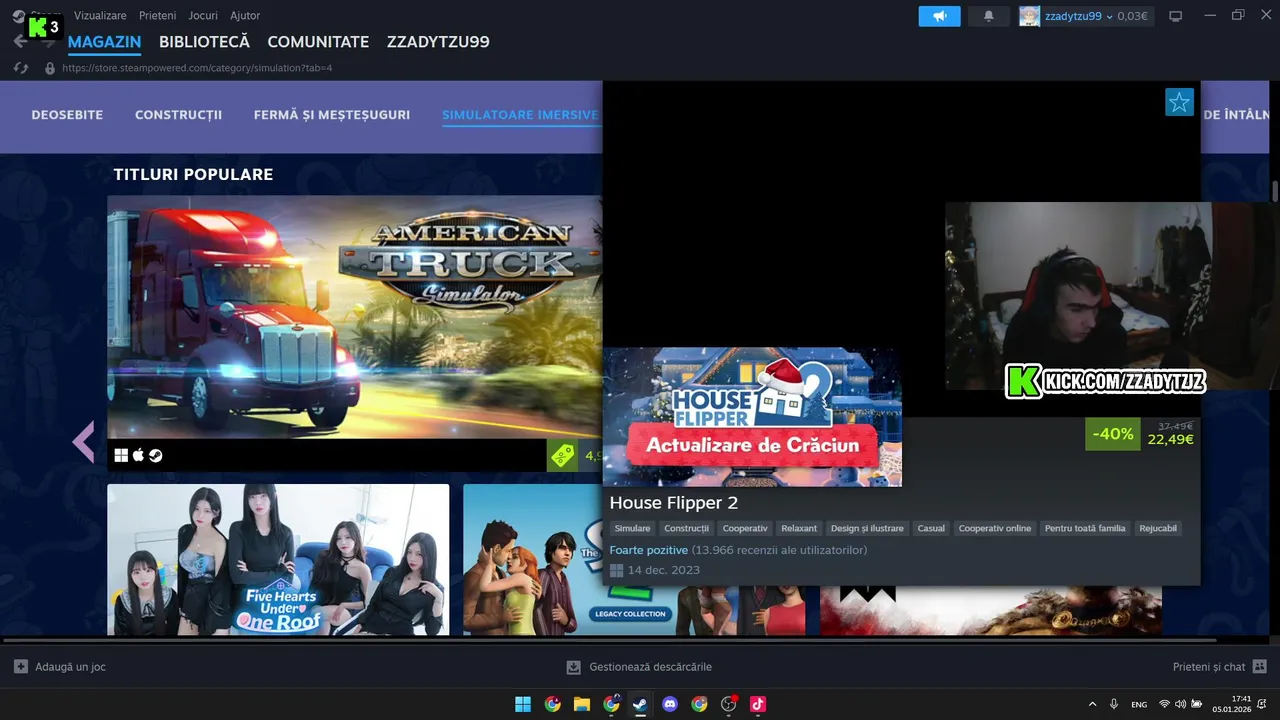1280x720 pixels.
Task: Click the Foarte pozitive reviews link
Action: pos(649,550)
